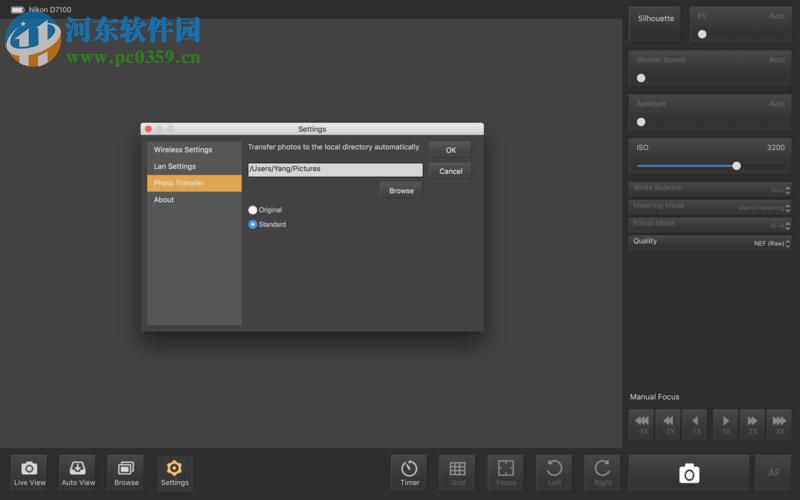800x500 pixels.
Task: Click the Aperture slider handle
Action: pos(641,122)
